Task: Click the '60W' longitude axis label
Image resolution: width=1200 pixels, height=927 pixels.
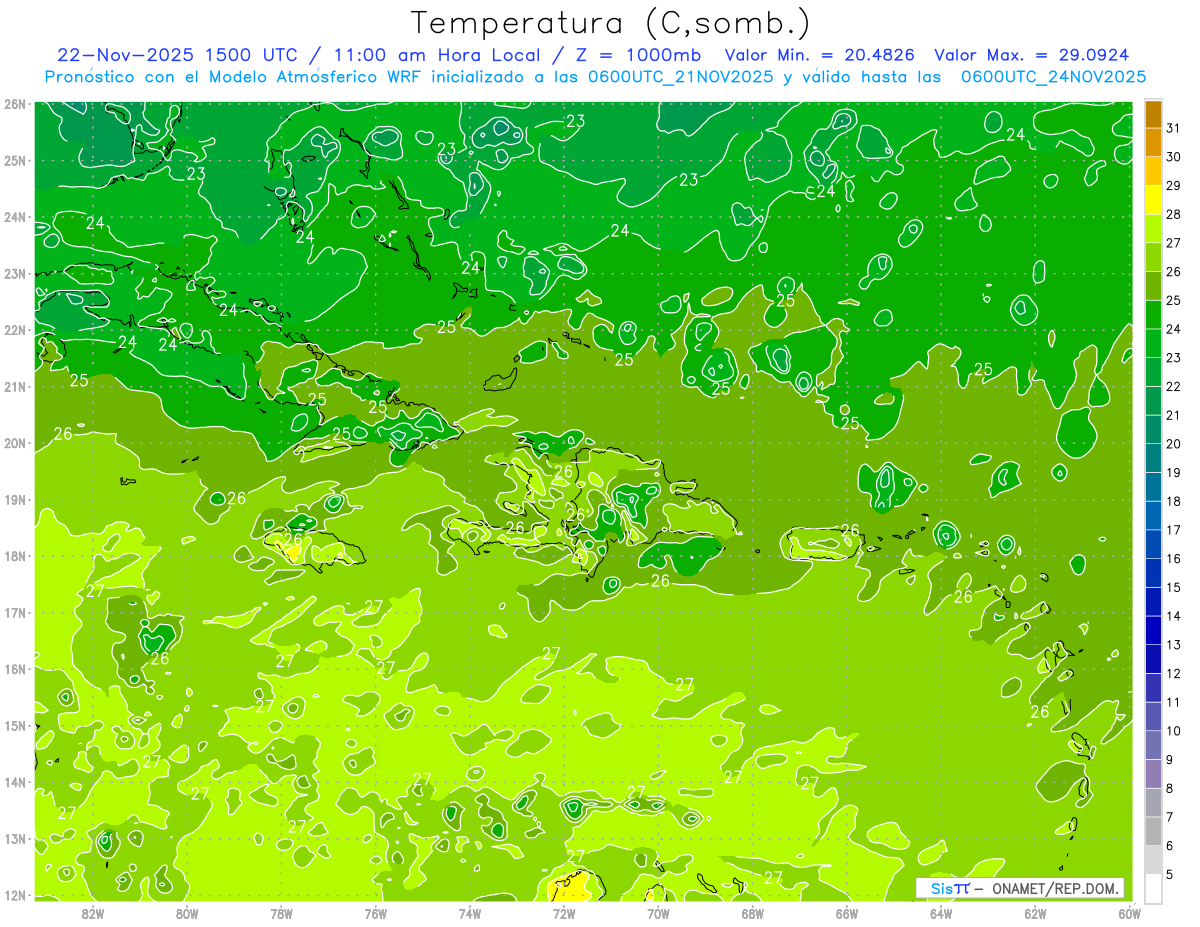Action: [x=1129, y=913]
